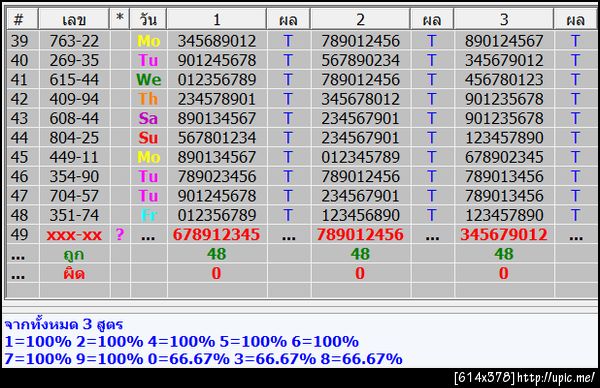This screenshot has height=388, width=600.
Task: Click the red prediction '345679012' in row 49
Action: tap(504, 234)
